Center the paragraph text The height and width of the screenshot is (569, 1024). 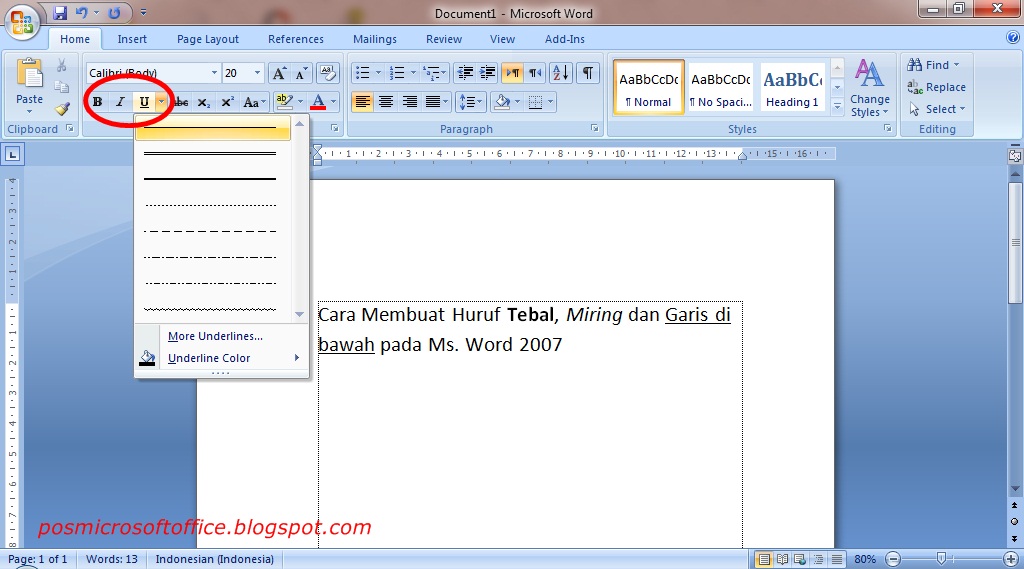click(x=386, y=102)
